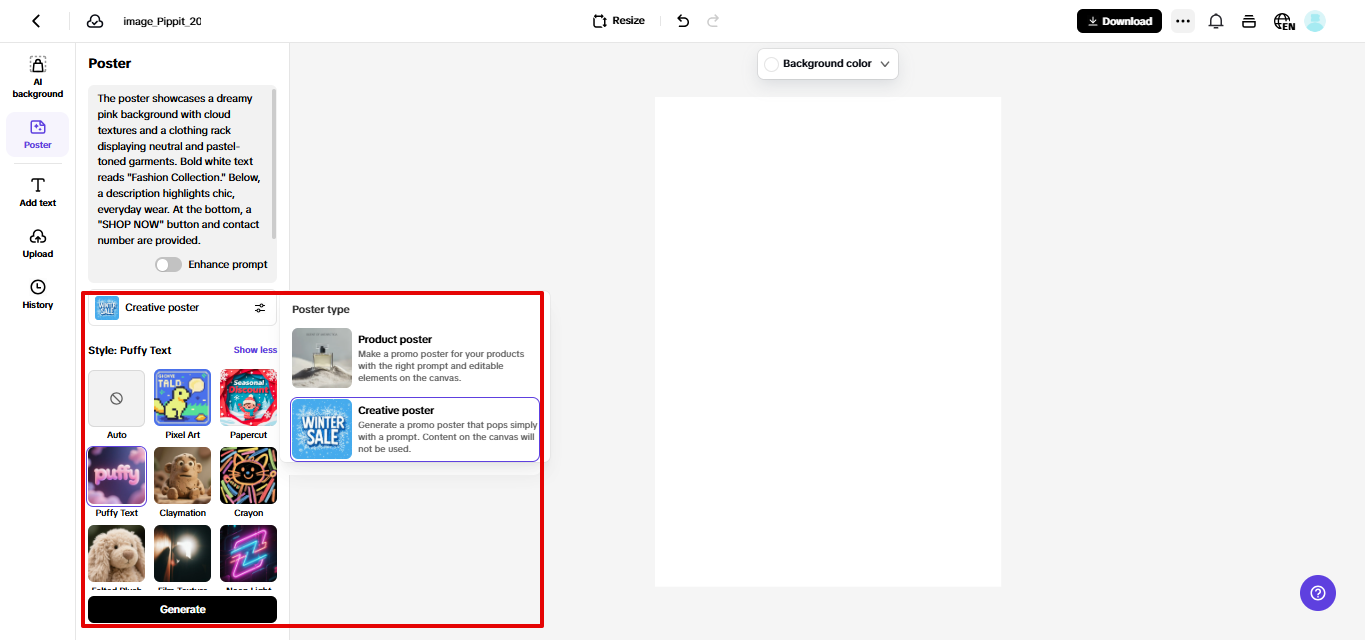The height and width of the screenshot is (640, 1365).
Task: Toggle the Enhance prompt switch
Action: pos(169,264)
